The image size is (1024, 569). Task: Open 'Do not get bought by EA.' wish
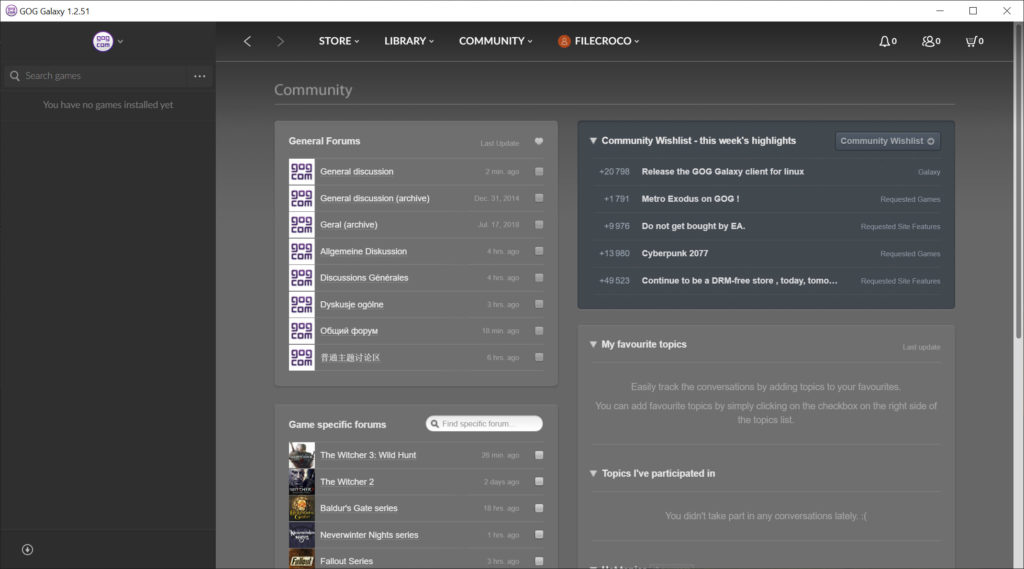(x=693, y=226)
